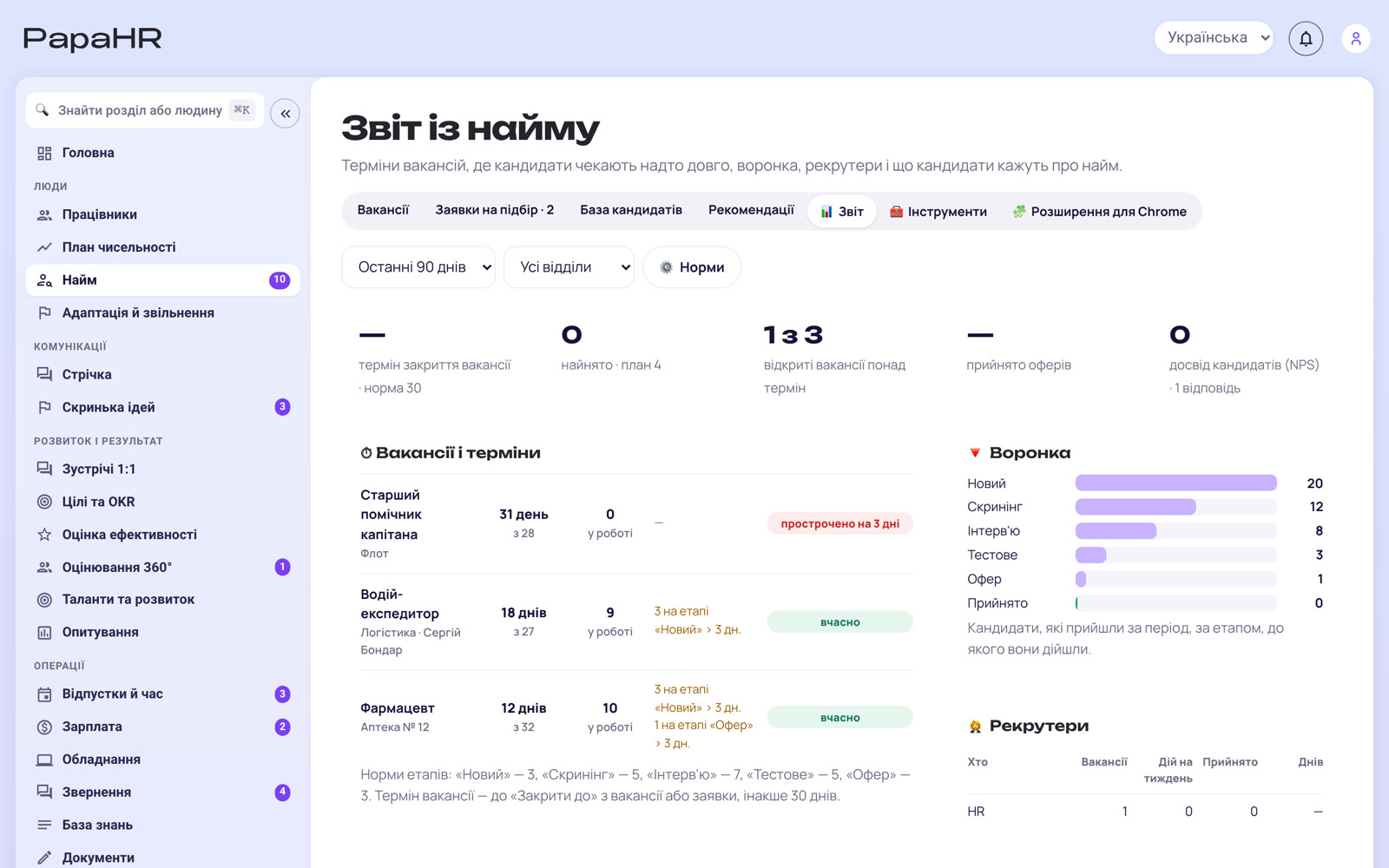
Task: Open notifications bell icon
Action: click(1306, 38)
